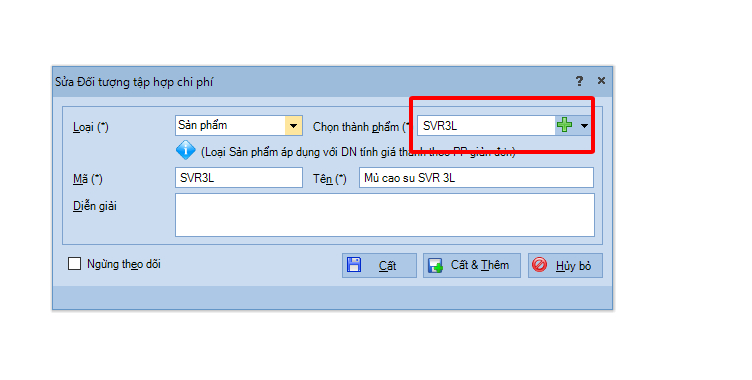This screenshot has height=380, width=752.
Task: Click the Sản phẩm combo box value
Action: point(231,126)
